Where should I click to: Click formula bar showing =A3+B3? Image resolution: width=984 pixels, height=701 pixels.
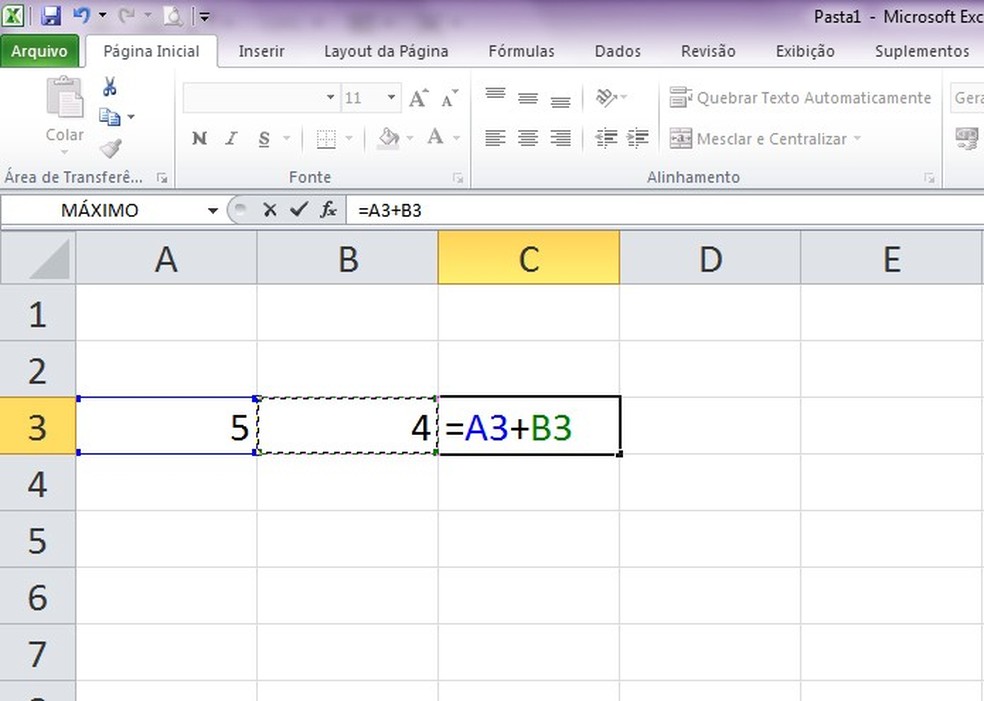pos(665,210)
